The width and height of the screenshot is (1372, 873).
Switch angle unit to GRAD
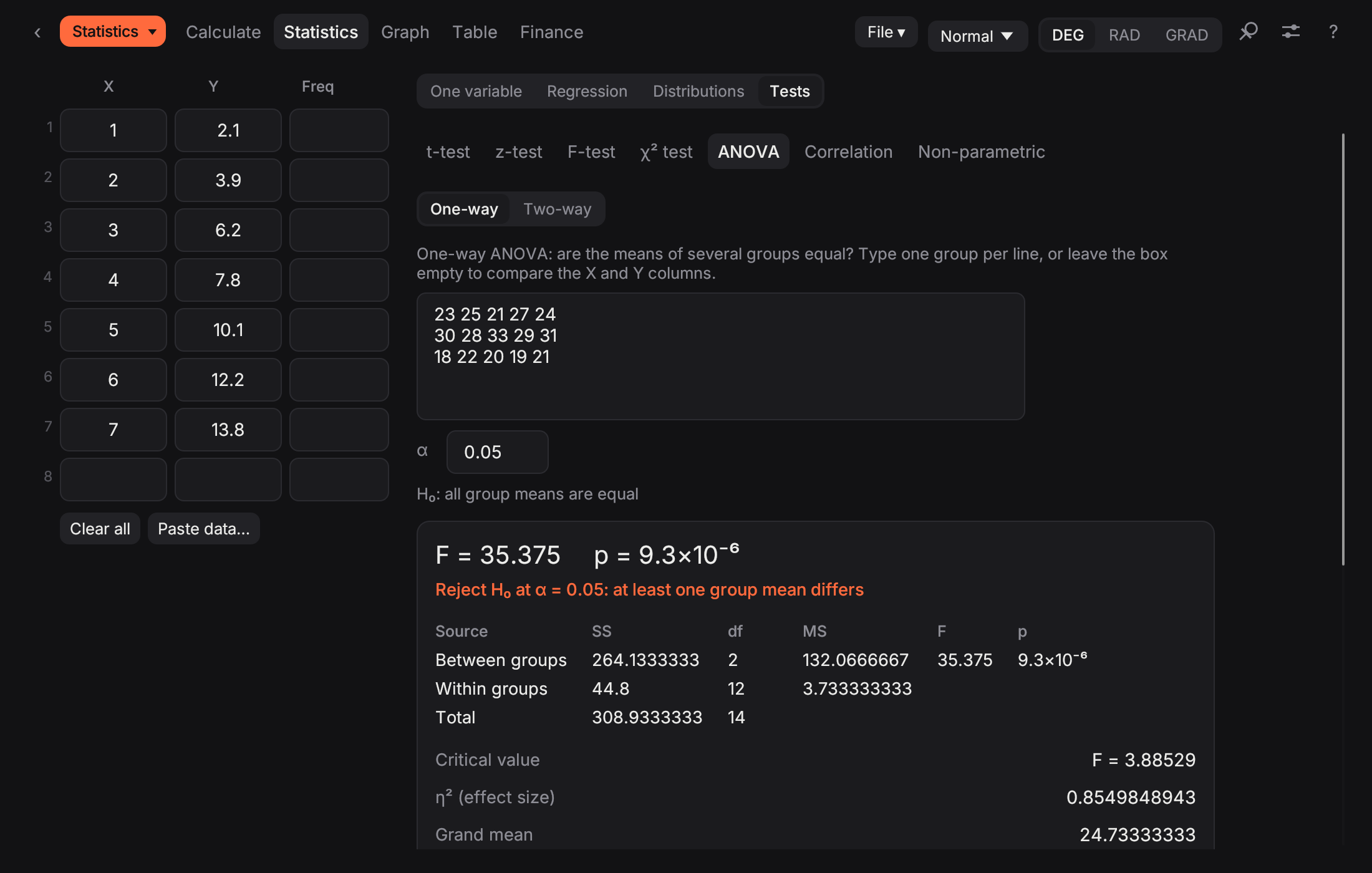1187,35
